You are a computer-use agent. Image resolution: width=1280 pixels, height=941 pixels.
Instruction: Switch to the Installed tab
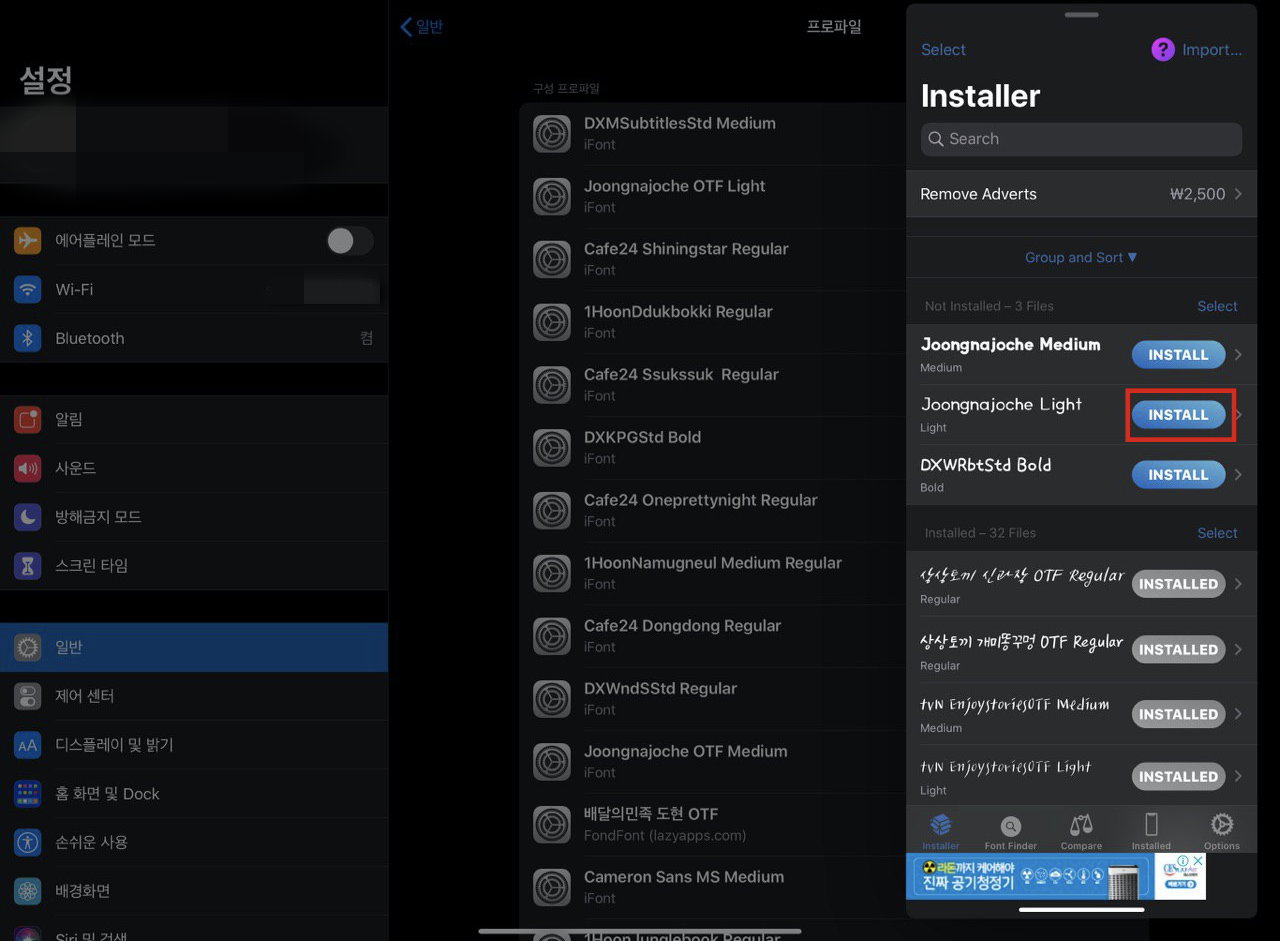pyautogui.click(x=1151, y=831)
